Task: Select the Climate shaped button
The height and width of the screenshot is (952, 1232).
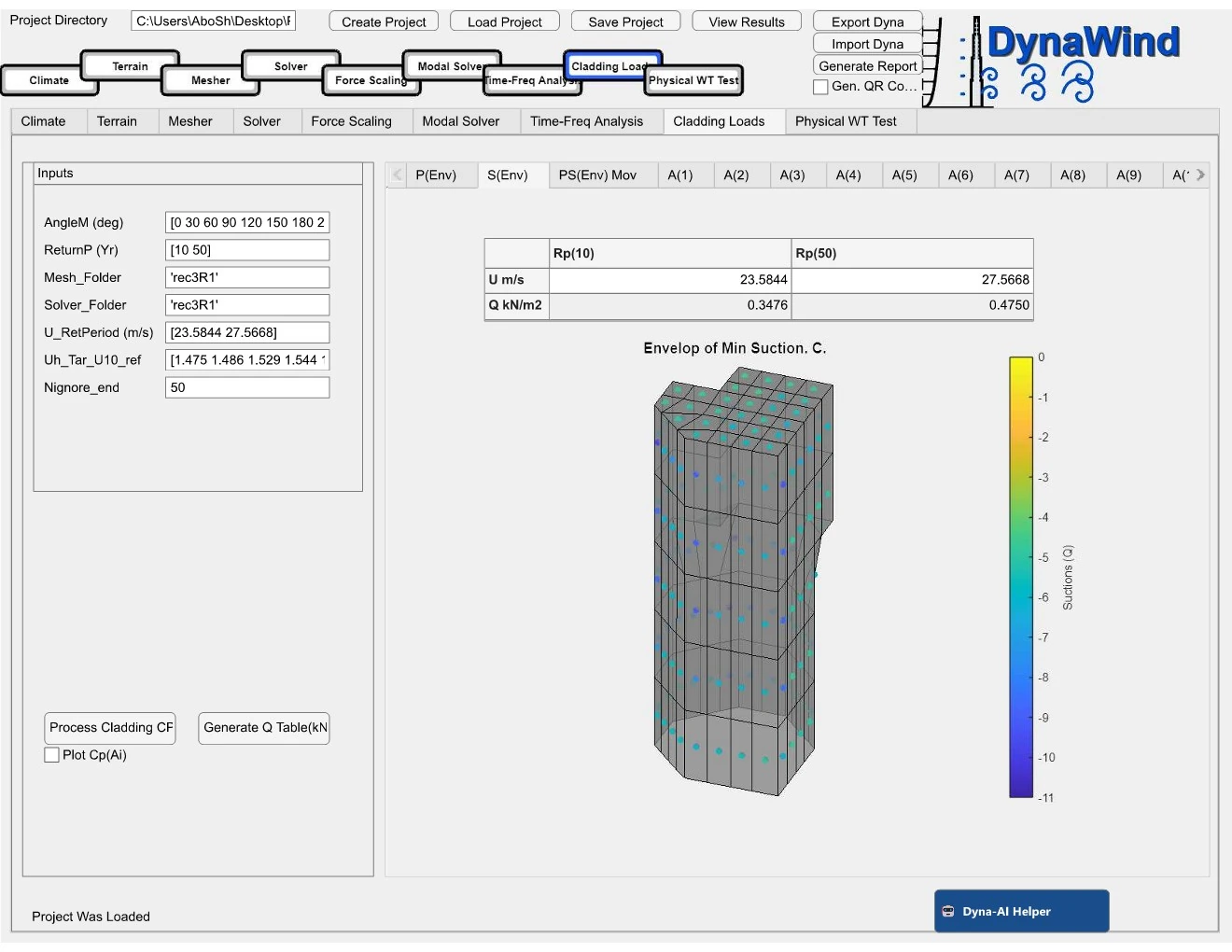Action: [x=49, y=80]
